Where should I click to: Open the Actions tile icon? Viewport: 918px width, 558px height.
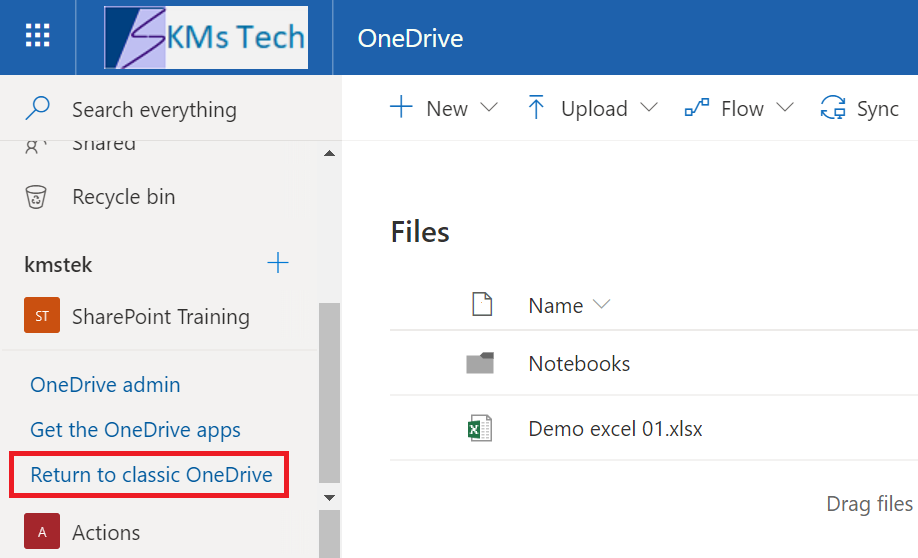(42, 531)
